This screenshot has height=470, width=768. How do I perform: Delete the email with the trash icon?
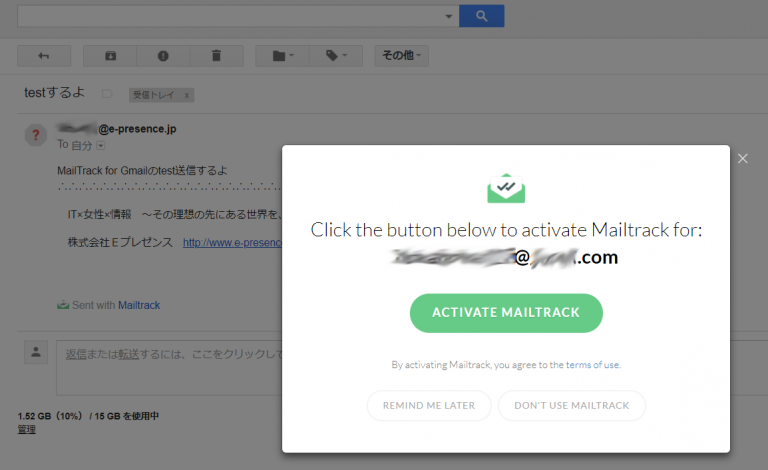coord(216,56)
